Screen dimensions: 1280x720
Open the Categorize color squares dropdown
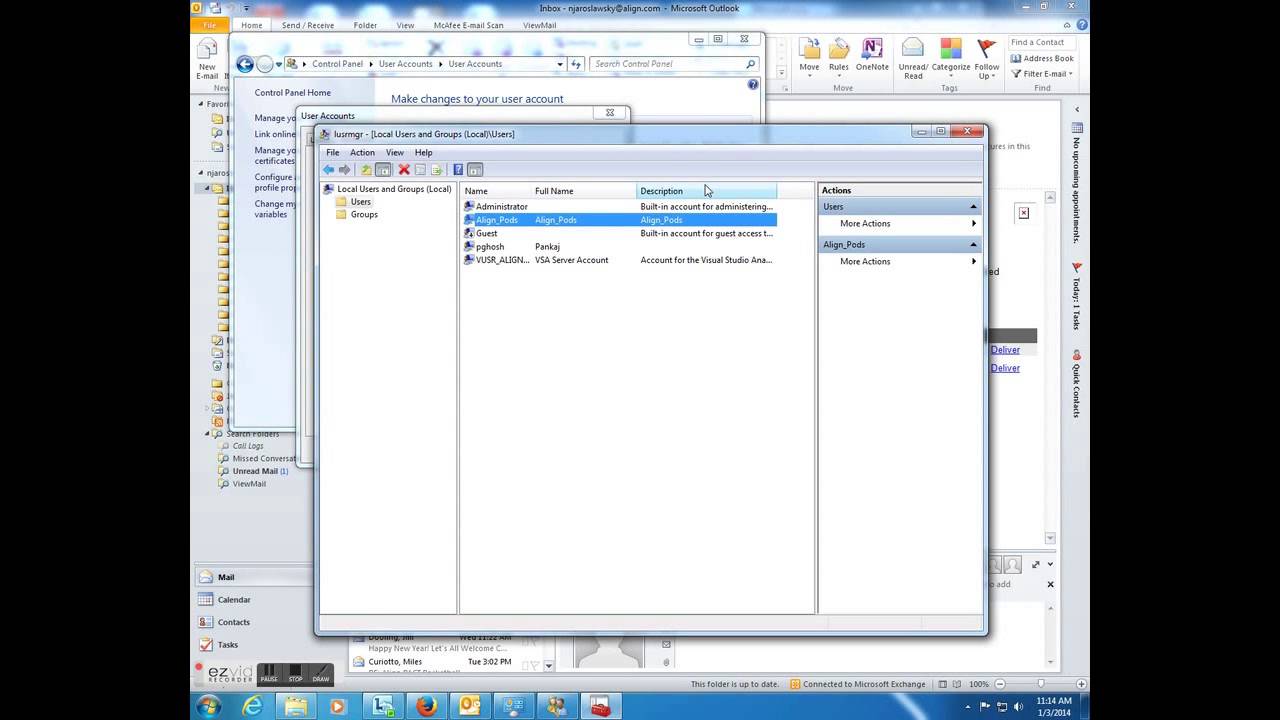click(x=951, y=60)
